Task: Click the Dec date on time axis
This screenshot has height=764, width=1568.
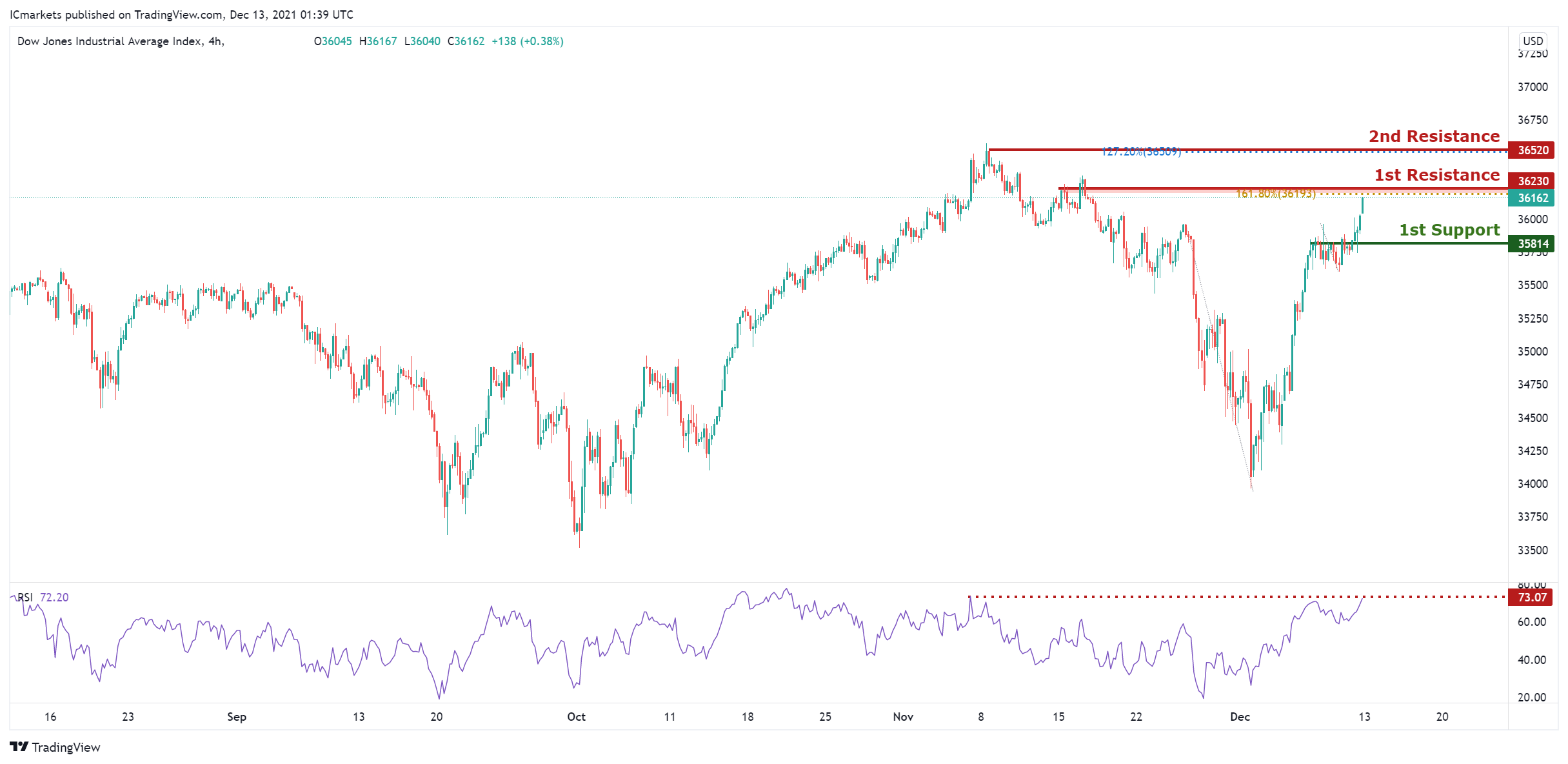Action: 1240,717
